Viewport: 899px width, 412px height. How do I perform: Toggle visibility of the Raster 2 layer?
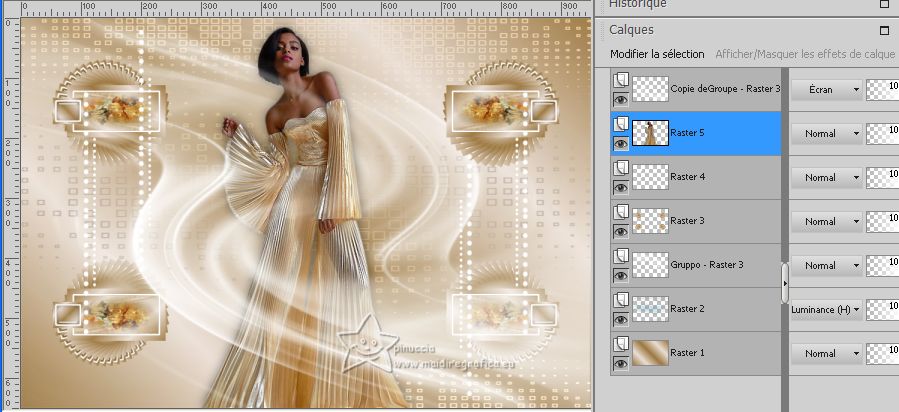621,320
